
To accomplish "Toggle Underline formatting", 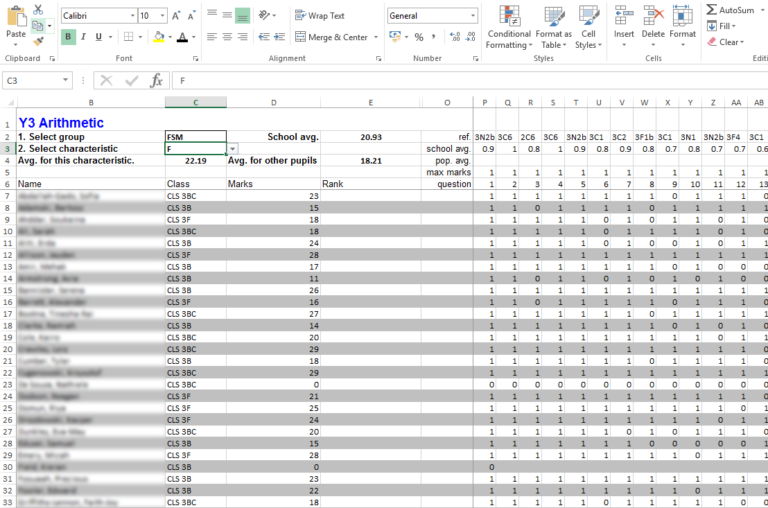I will [x=98, y=37].
